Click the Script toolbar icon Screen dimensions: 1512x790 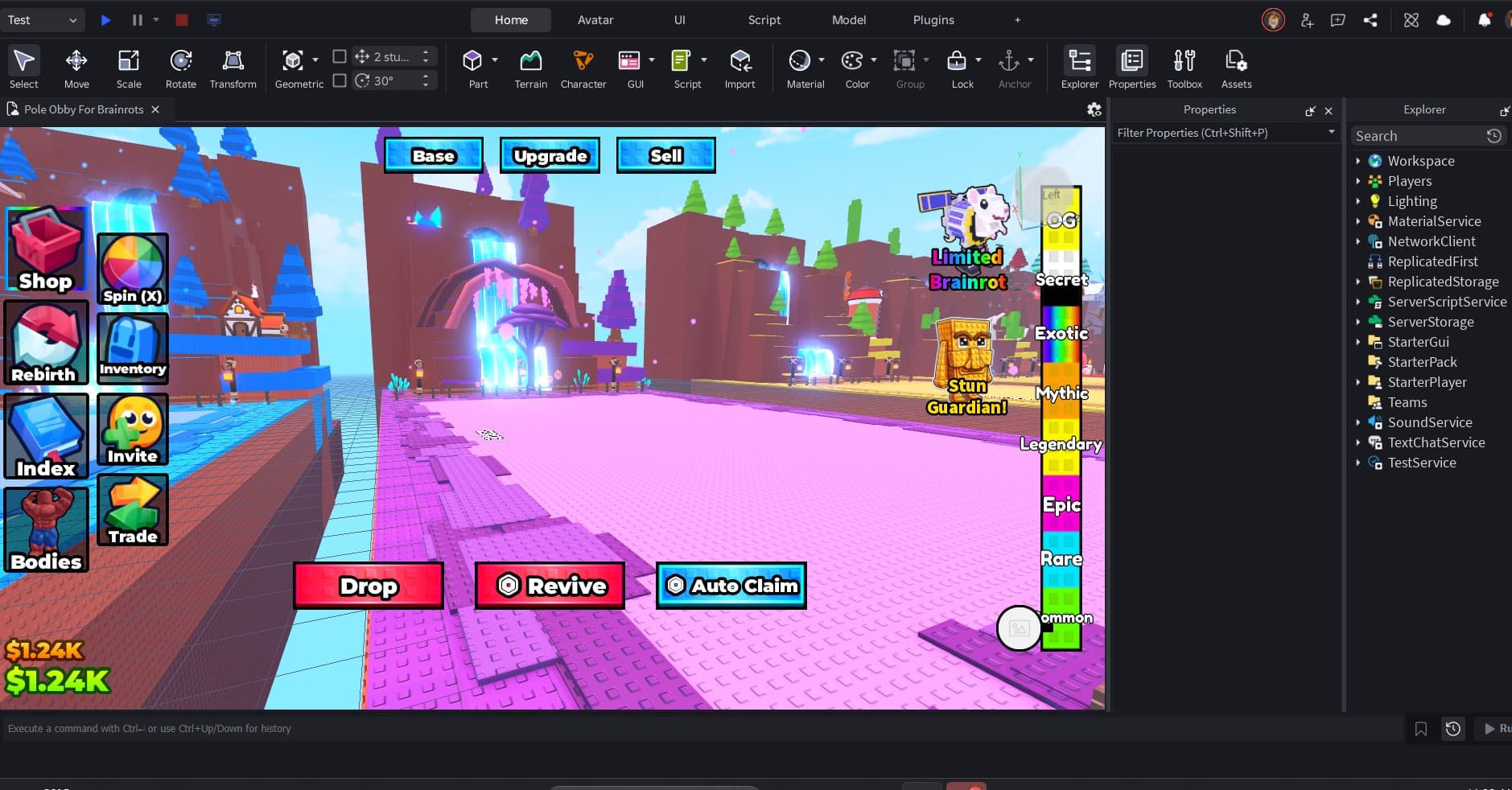point(681,60)
